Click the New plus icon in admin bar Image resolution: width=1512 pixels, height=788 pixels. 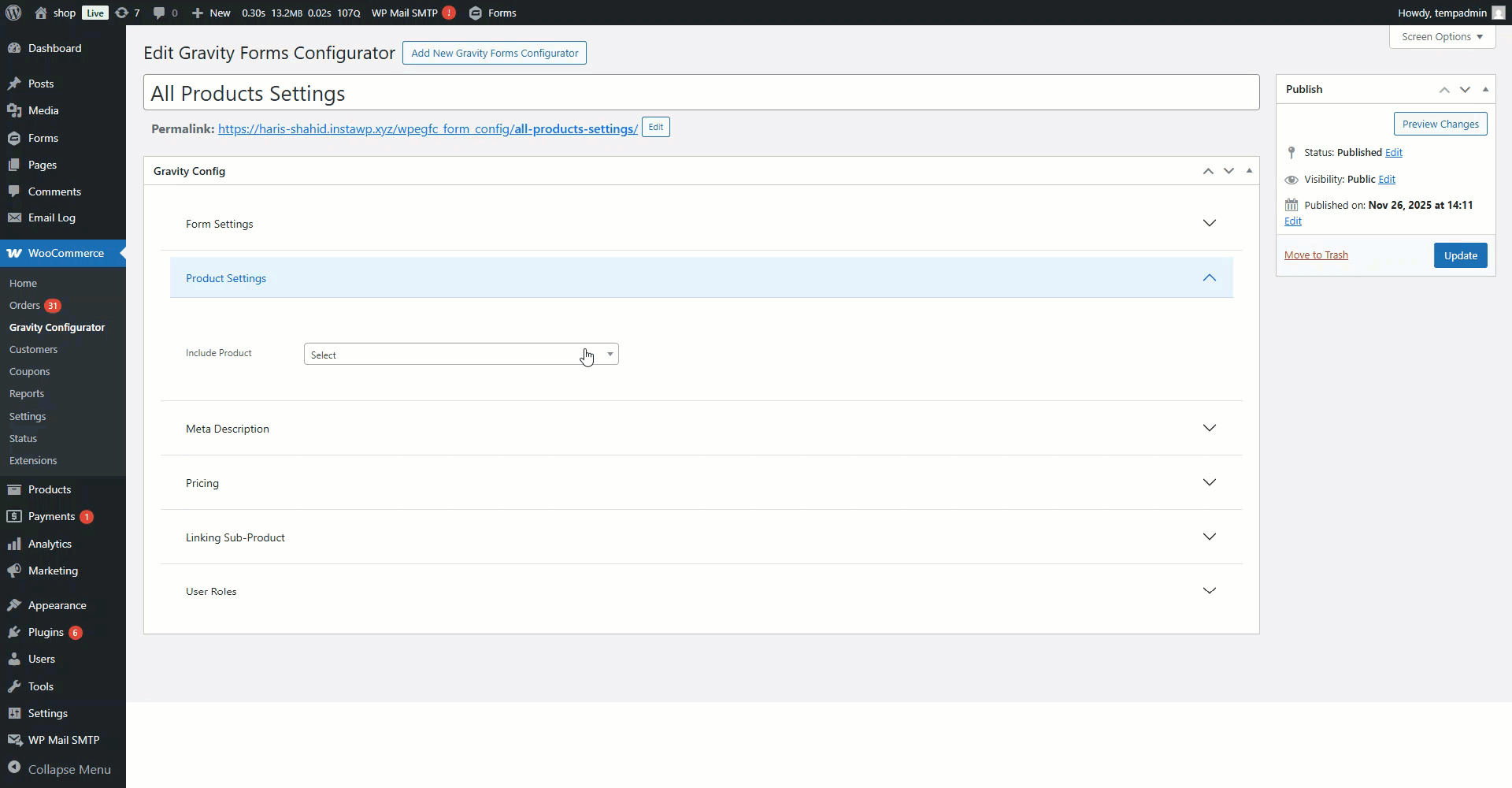(198, 13)
